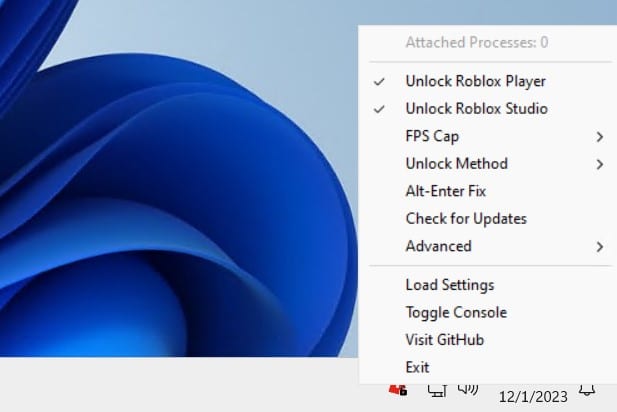Toggle the Unlock Roblox Player option

pyautogui.click(x=488, y=81)
